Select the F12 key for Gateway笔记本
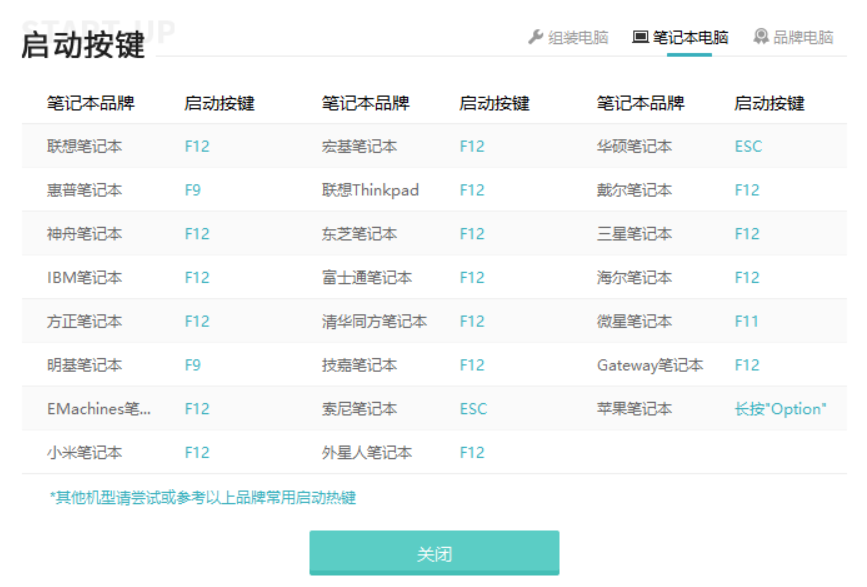 pyautogui.click(x=746, y=365)
